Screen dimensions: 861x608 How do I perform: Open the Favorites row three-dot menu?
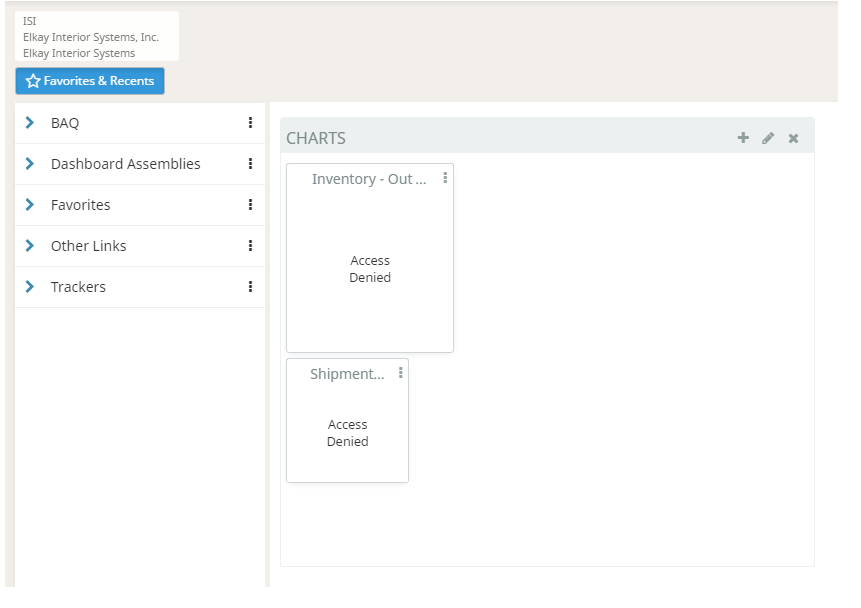(250, 205)
